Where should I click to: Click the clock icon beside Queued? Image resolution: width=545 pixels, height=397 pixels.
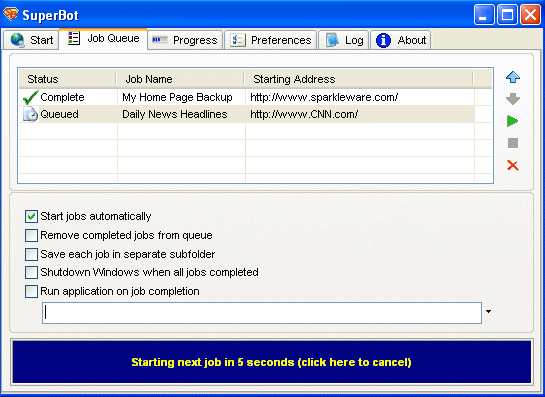[x=31, y=114]
